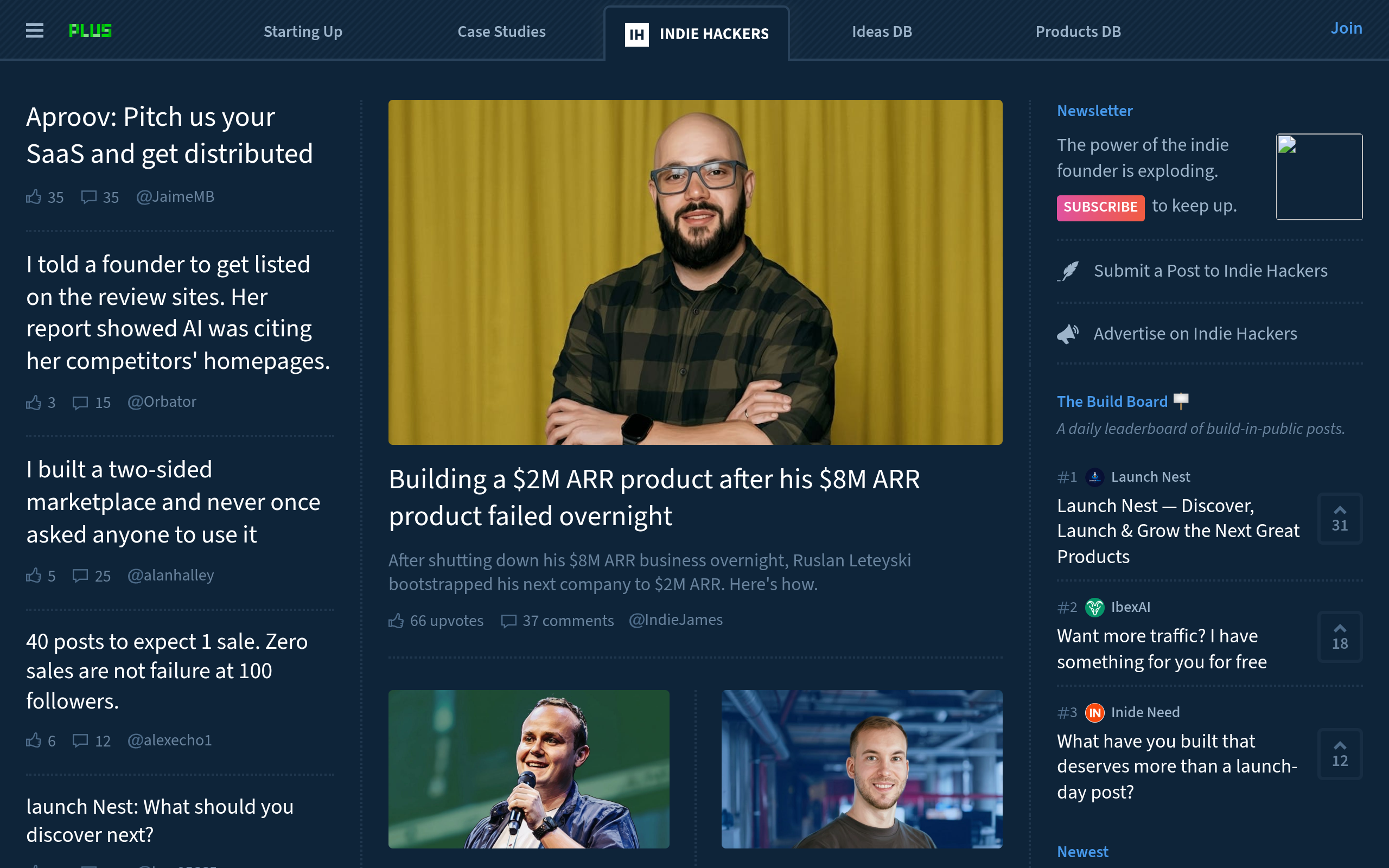Click the Inide Need product name
The width and height of the screenshot is (1389, 868).
click(1145, 712)
